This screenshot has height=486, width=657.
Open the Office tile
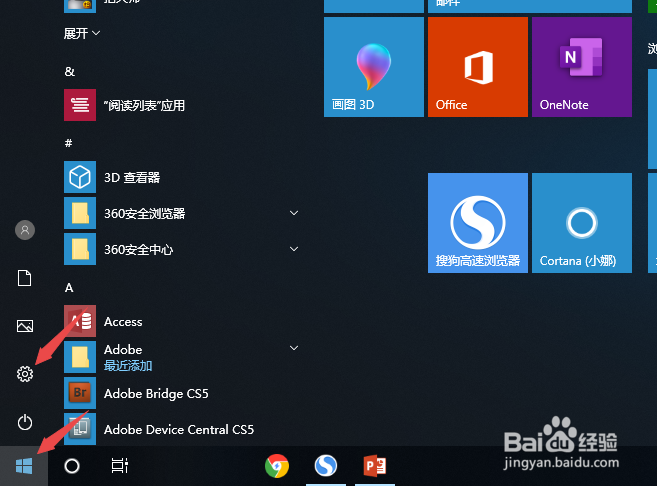pos(478,67)
